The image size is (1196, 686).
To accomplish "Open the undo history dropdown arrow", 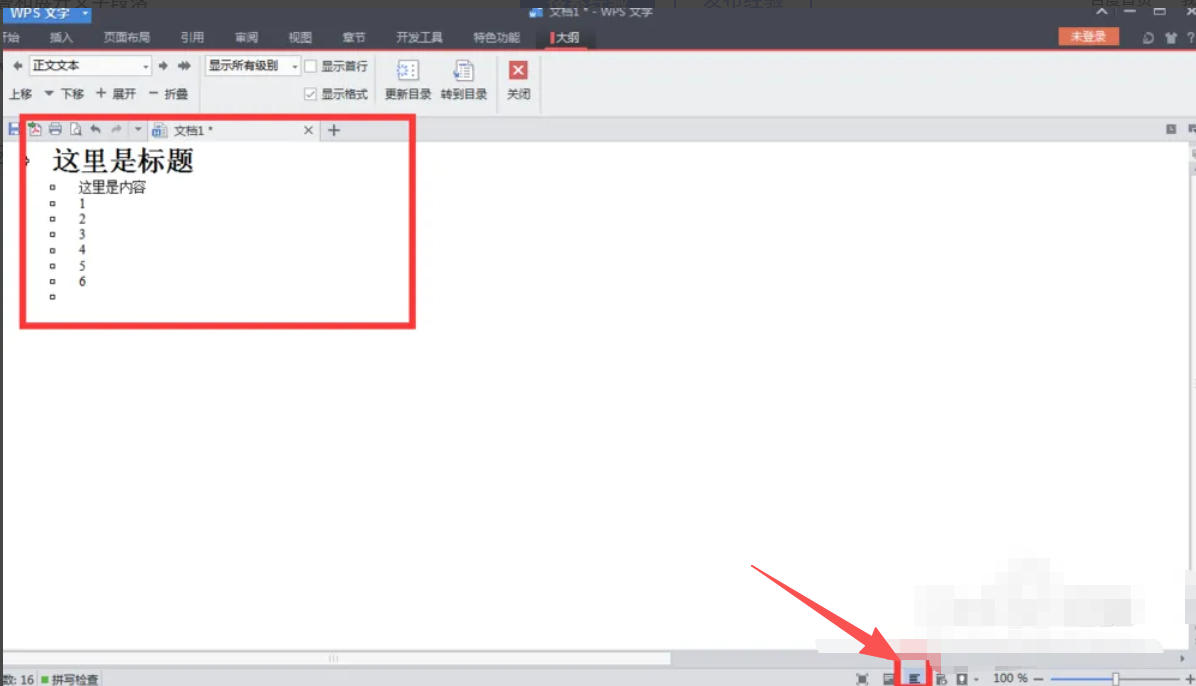I will click(x=138, y=129).
